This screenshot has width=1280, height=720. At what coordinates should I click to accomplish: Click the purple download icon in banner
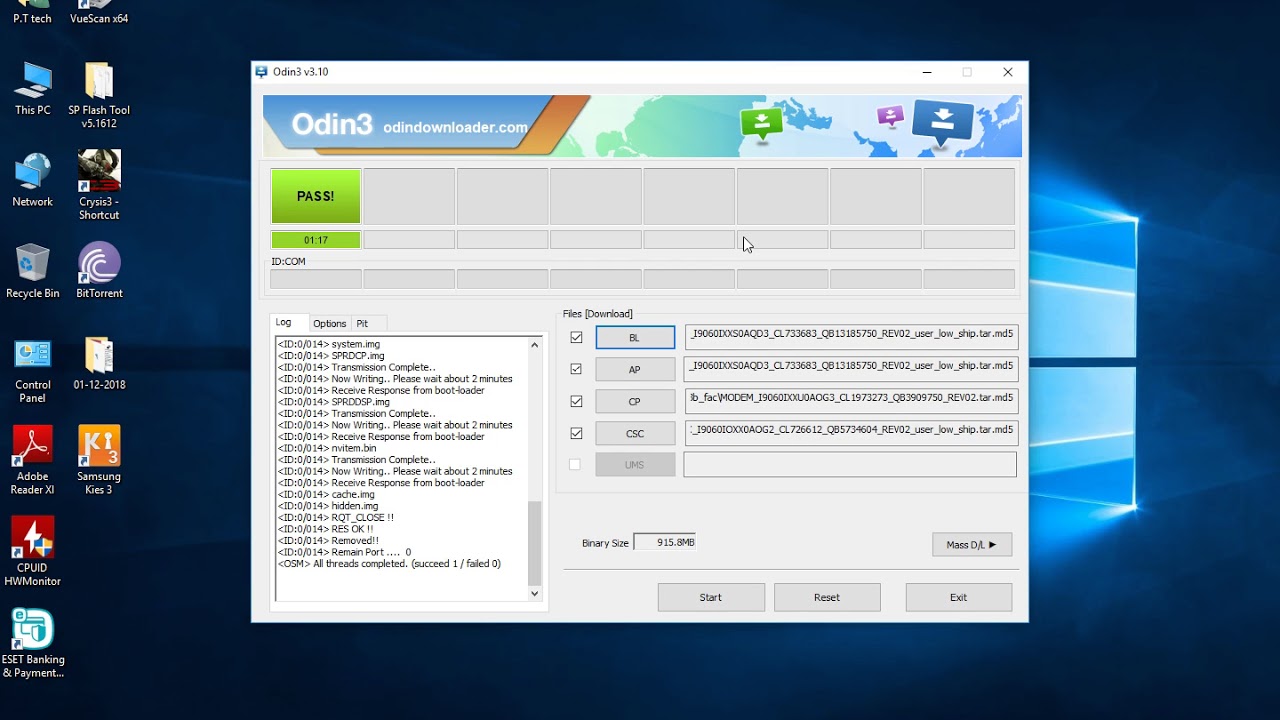(890, 117)
